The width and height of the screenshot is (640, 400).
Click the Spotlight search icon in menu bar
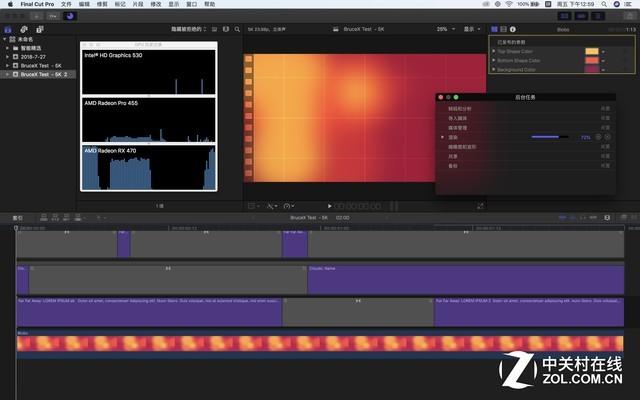[604, 4]
